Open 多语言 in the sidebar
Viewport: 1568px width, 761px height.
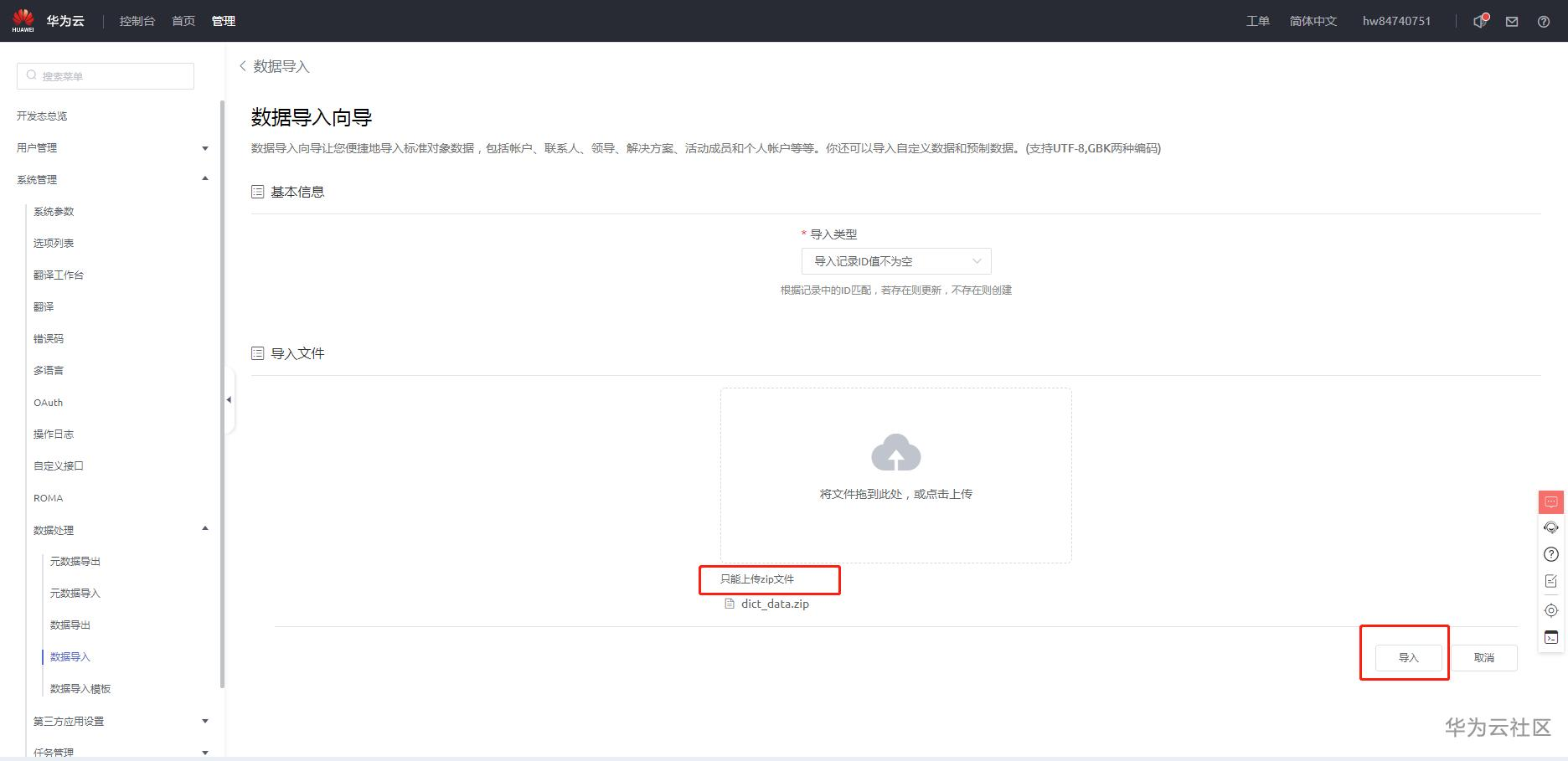pos(49,371)
